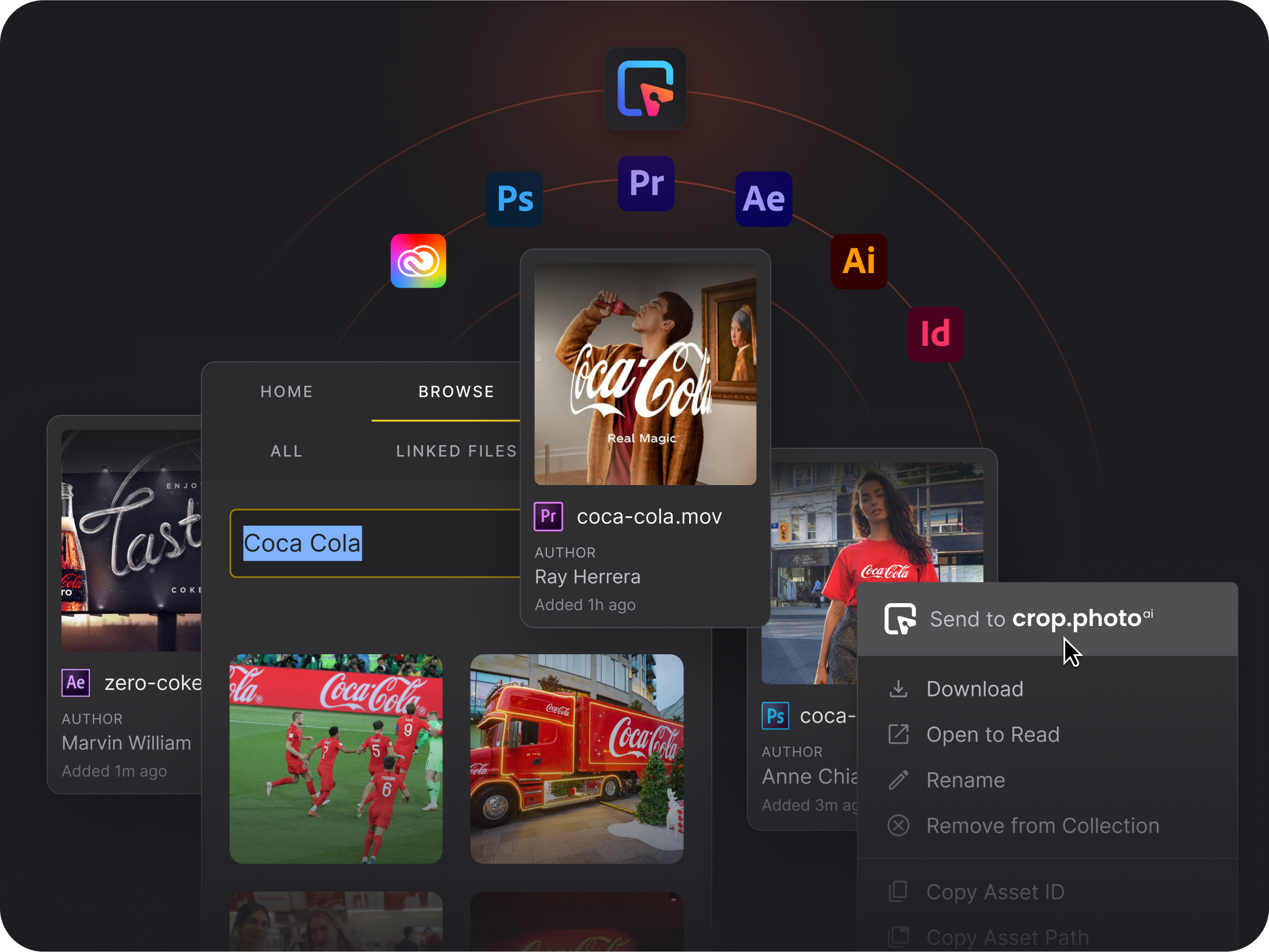Click the crop.photo app logo at top

[645, 89]
